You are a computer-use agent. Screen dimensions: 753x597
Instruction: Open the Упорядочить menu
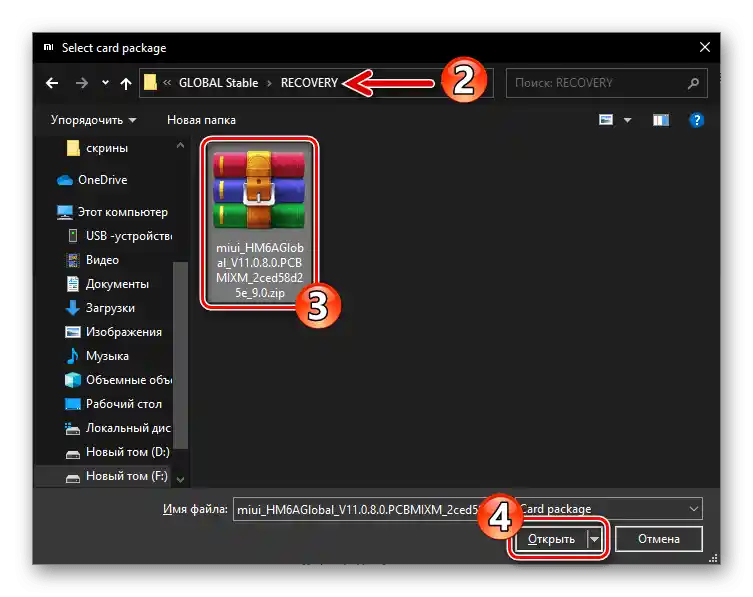click(x=93, y=120)
